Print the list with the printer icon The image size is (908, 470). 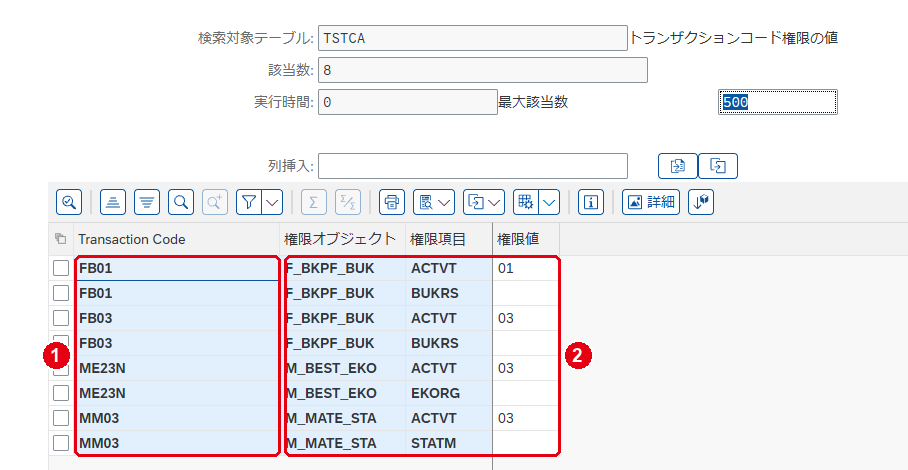pyautogui.click(x=392, y=202)
